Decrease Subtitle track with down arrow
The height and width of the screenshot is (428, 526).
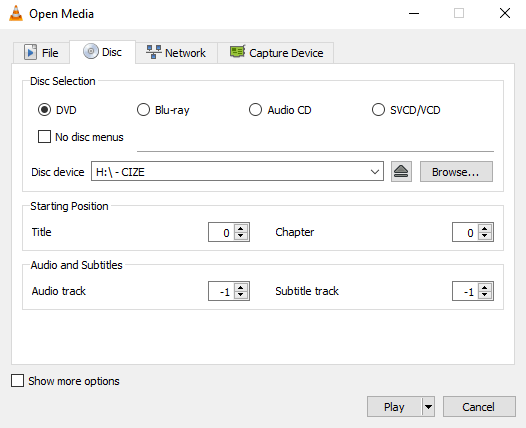[484, 295]
